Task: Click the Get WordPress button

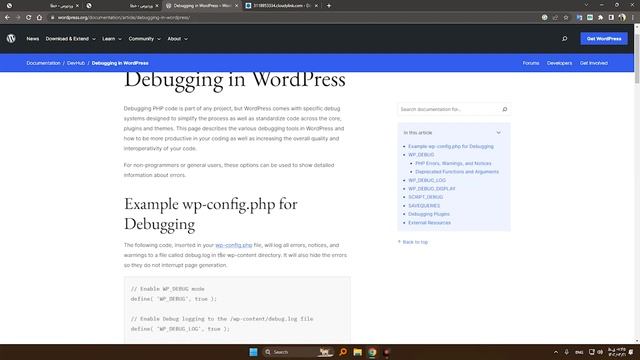Action: pos(604,39)
